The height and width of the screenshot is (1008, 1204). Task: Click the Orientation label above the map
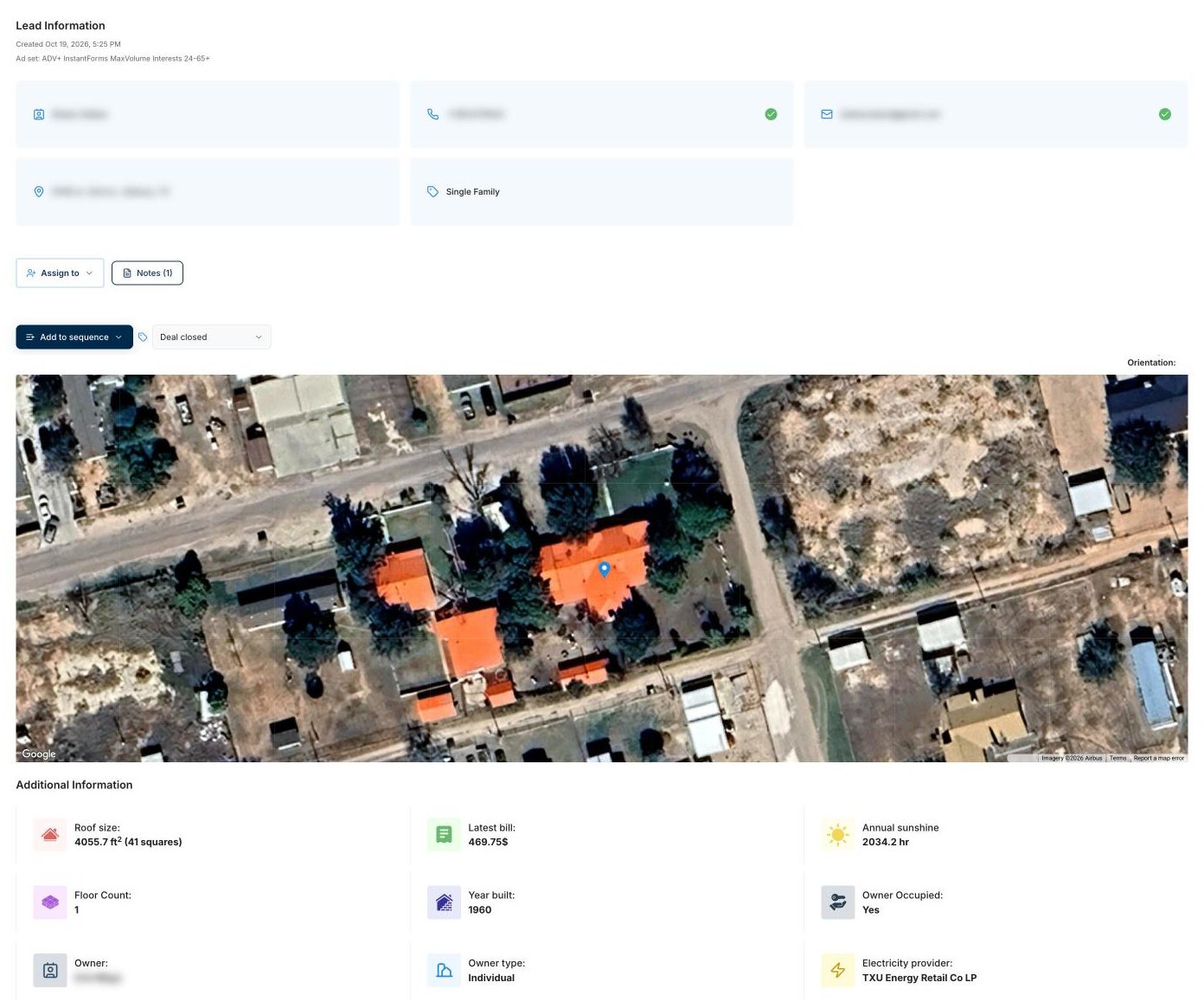click(1151, 363)
